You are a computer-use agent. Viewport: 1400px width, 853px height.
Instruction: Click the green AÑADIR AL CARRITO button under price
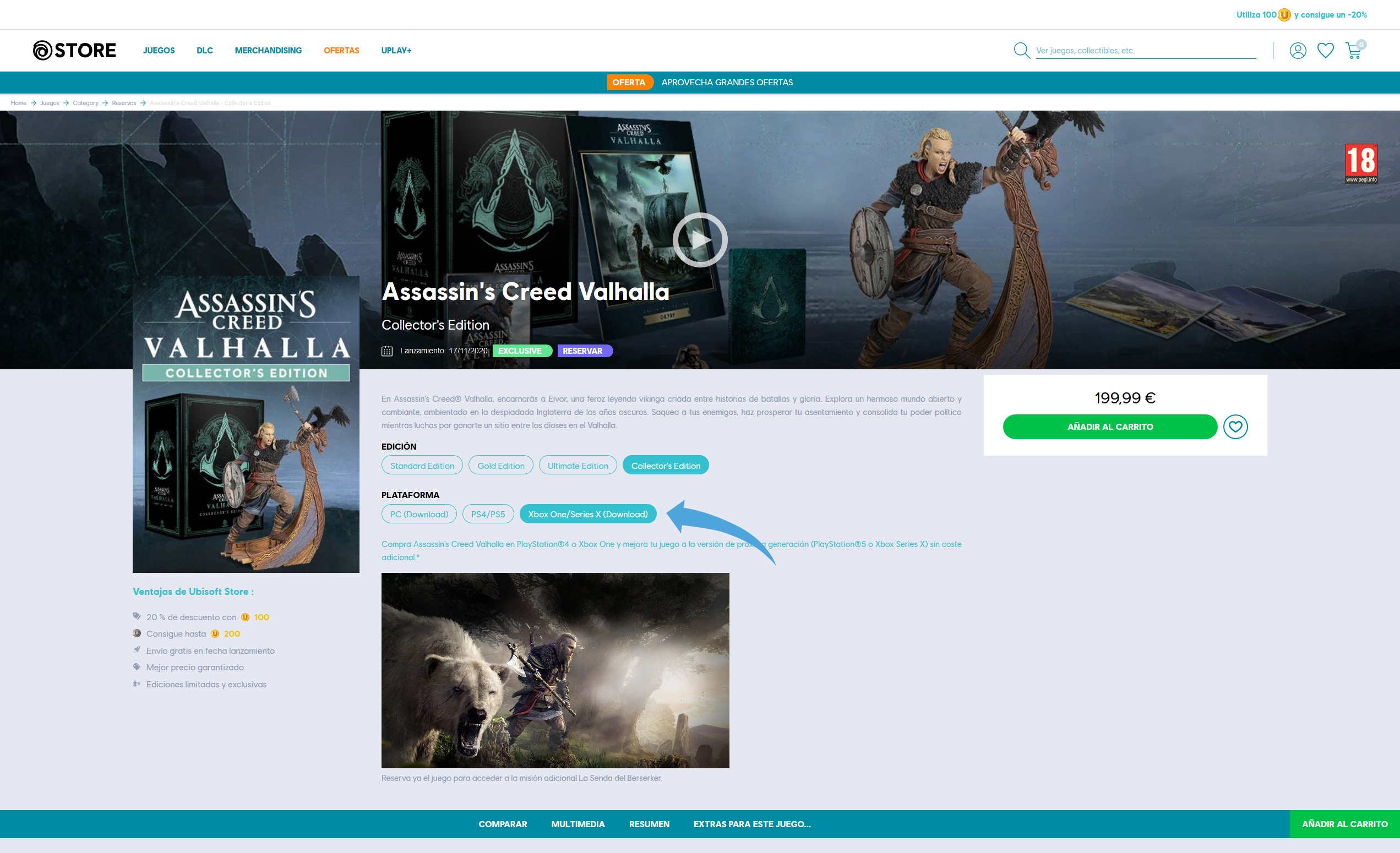pos(1110,426)
